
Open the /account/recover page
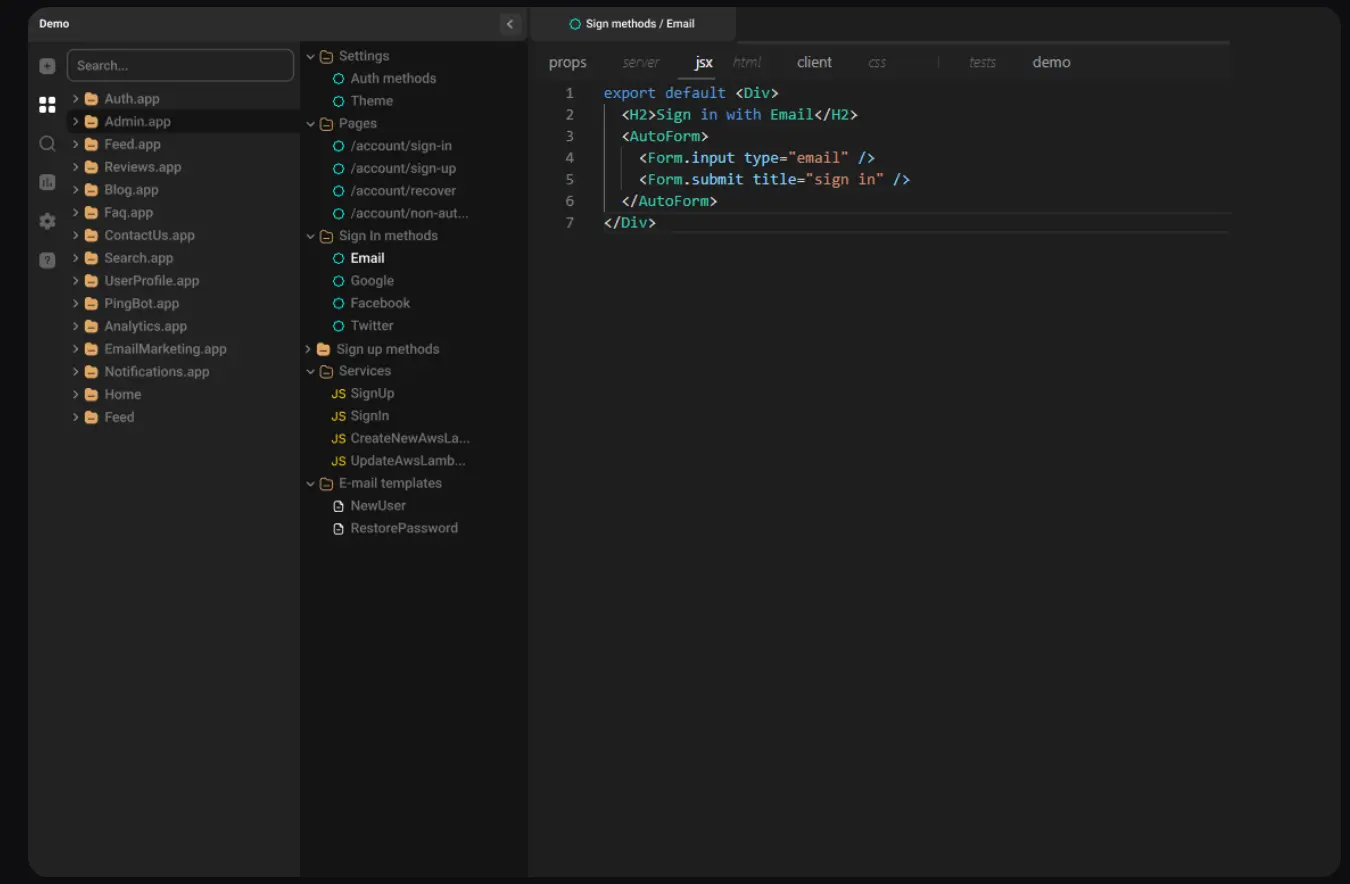[x=402, y=191]
